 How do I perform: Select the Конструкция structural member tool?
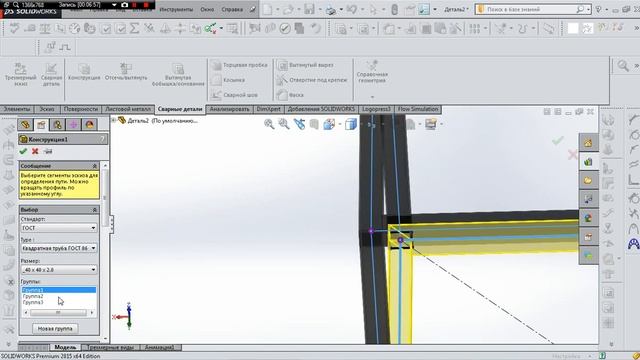[x=84, y=72]
